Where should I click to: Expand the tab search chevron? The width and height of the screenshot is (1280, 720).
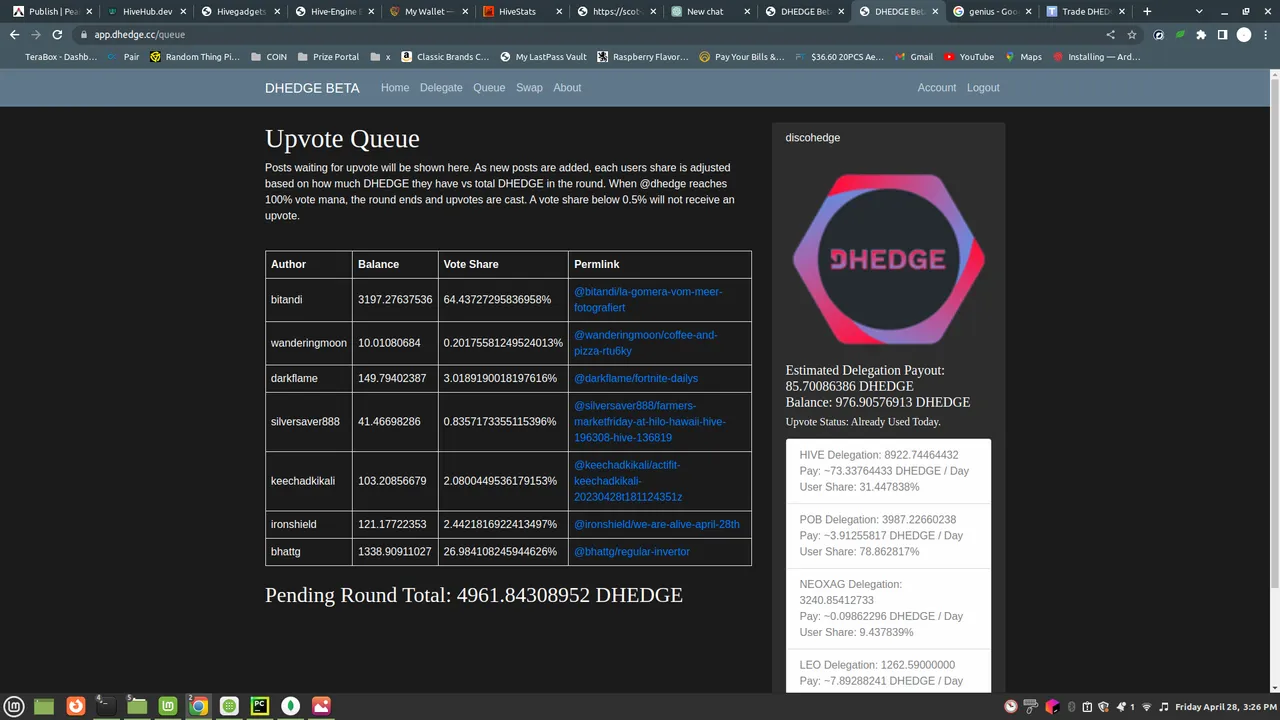pyautogui.click(x=1200, y=11)
